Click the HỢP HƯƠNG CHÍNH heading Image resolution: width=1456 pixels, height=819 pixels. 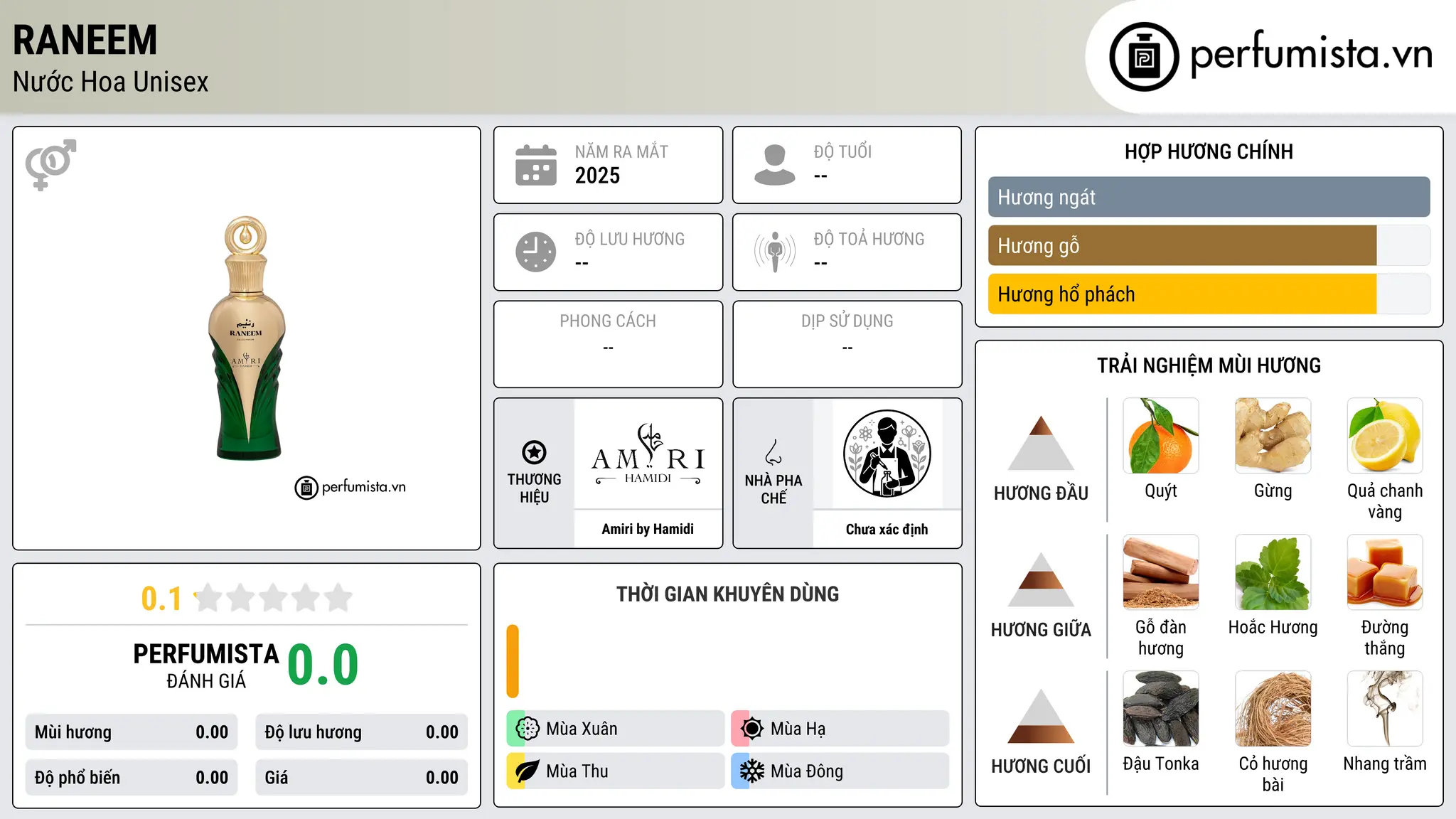[1209, 151]
